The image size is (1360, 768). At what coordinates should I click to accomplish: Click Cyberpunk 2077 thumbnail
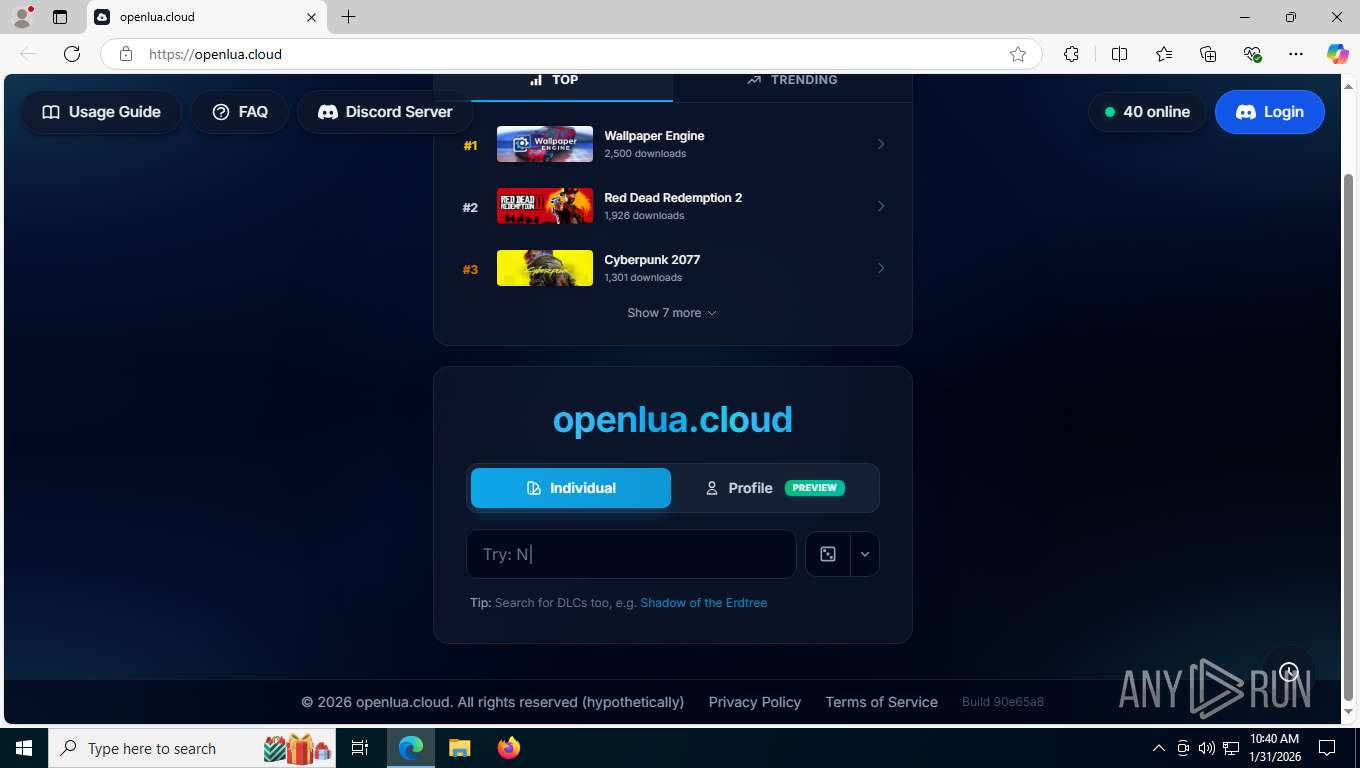coord(545,268)
